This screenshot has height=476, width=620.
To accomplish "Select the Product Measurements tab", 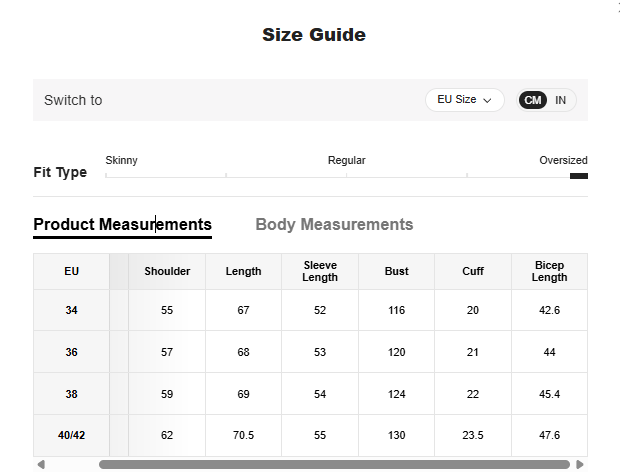I will point(122,224).
